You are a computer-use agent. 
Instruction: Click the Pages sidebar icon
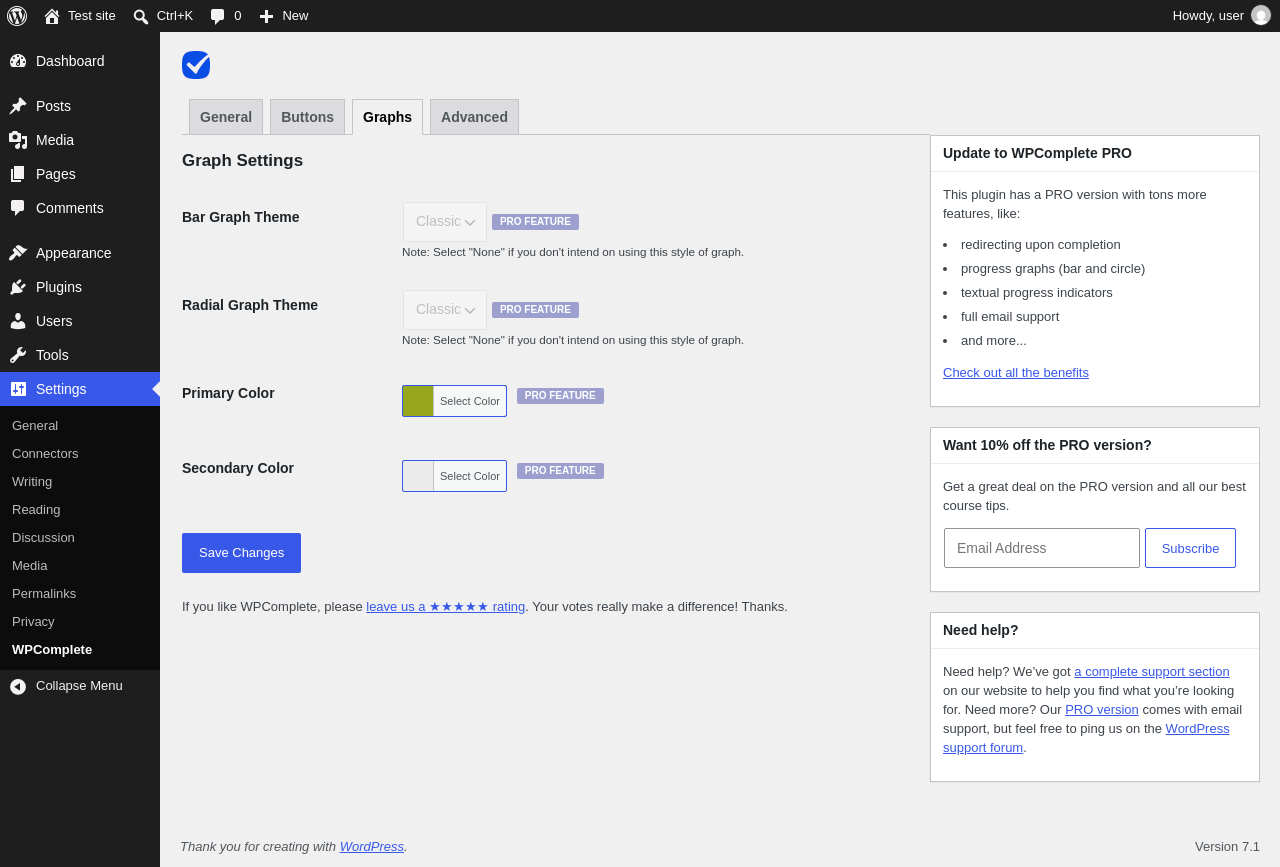pyautogui.click(x=18, y=174)
